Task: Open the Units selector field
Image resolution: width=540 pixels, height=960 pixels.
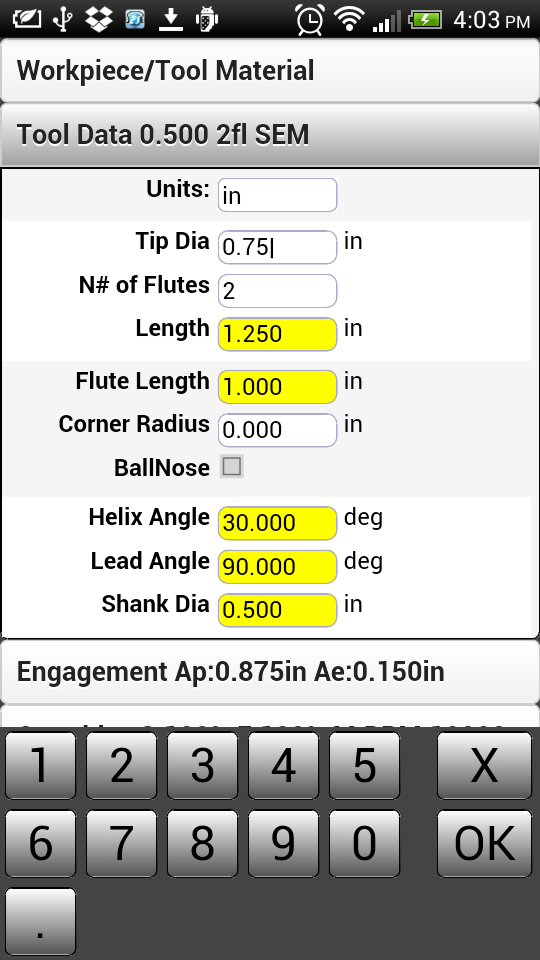Action: (x=277, y=195)
